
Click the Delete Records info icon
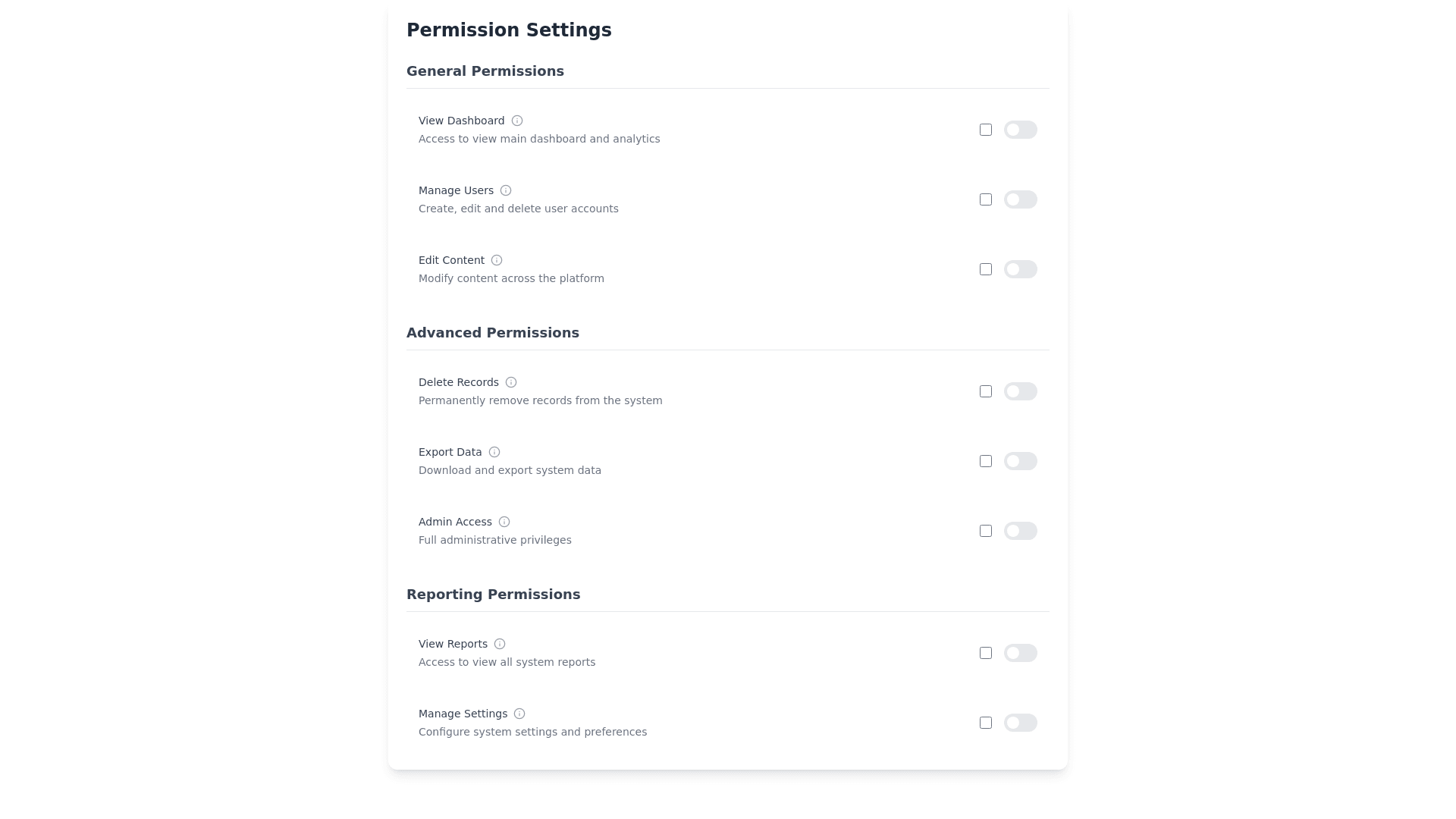point(510,382)
